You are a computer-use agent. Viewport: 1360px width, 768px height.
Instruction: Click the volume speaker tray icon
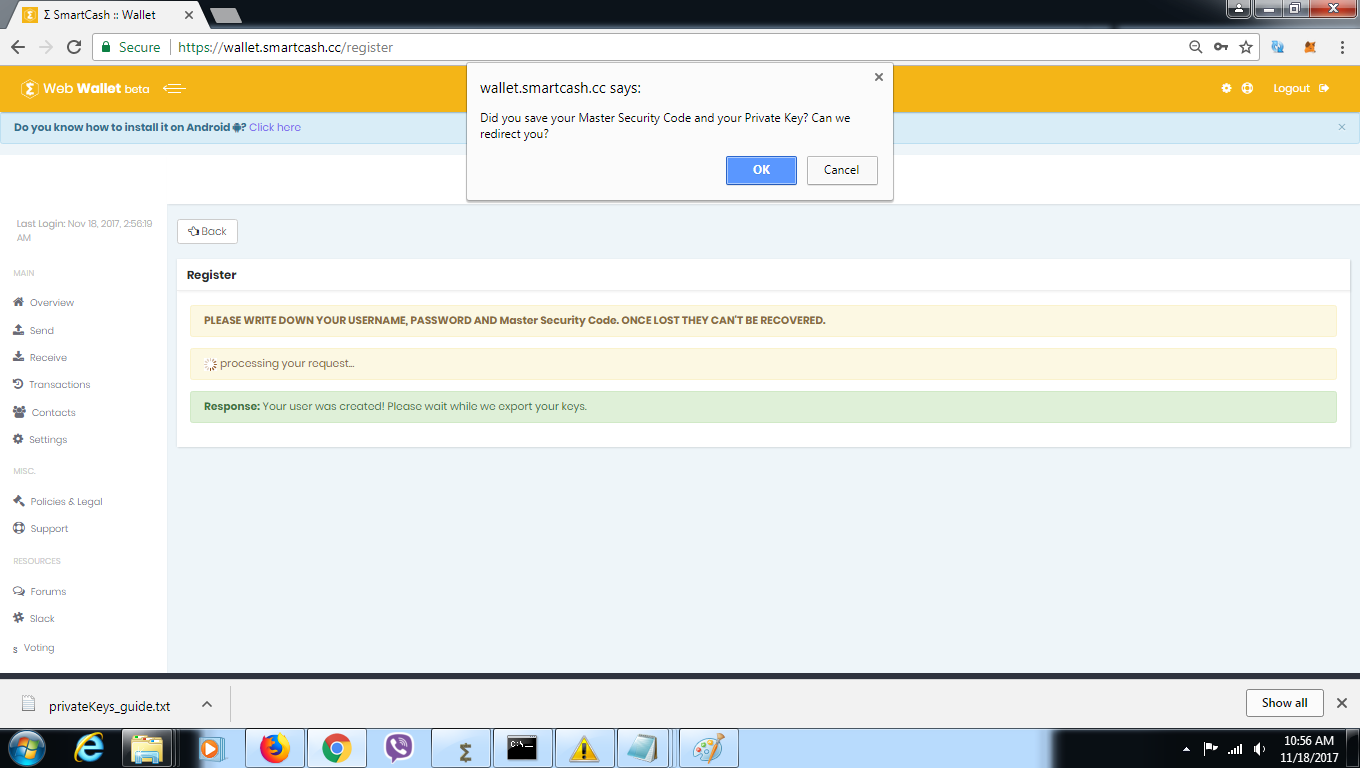(1259, 749)
